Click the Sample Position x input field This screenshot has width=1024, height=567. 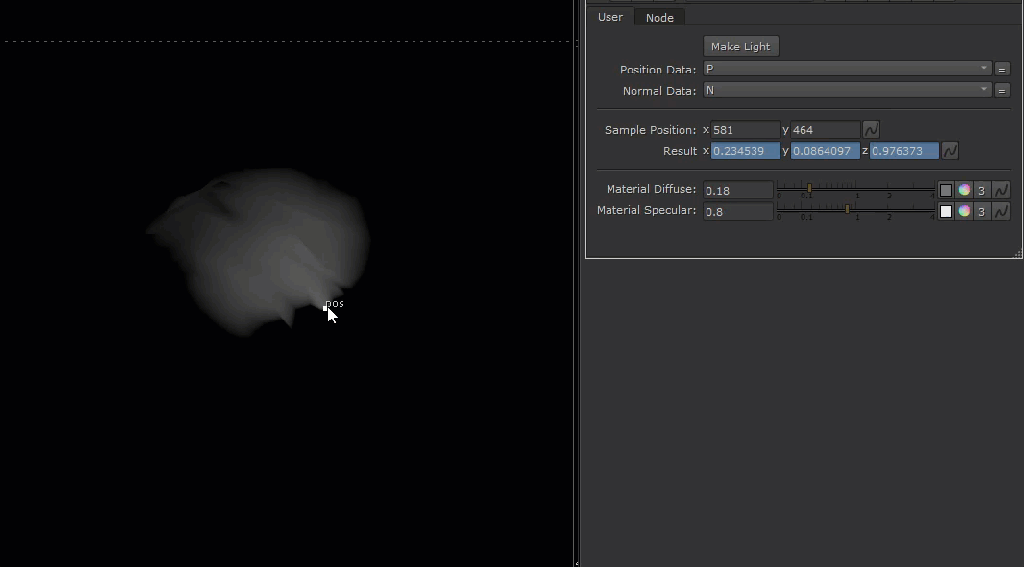(x=744, y=130)
